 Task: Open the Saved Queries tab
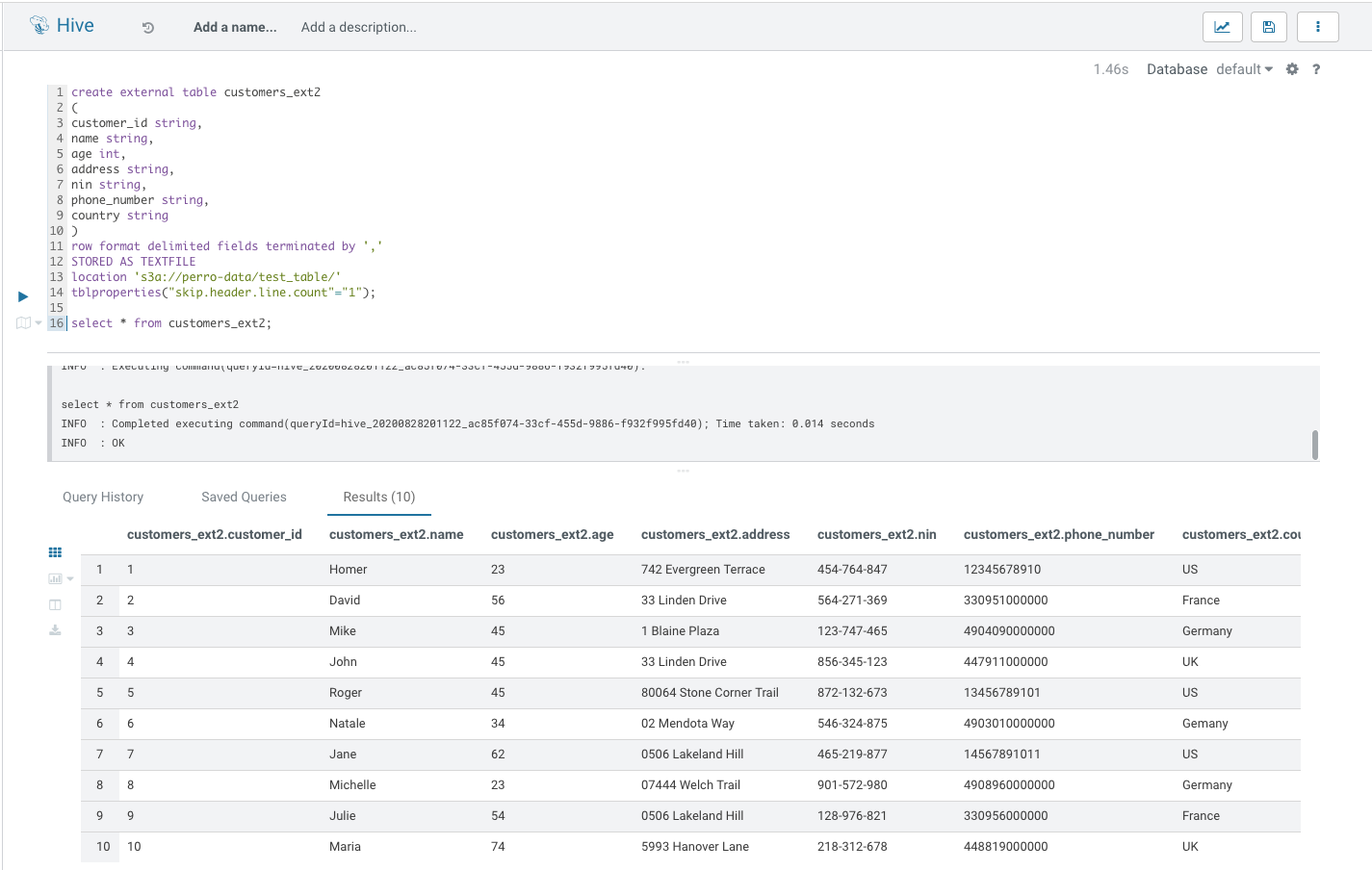244,497
